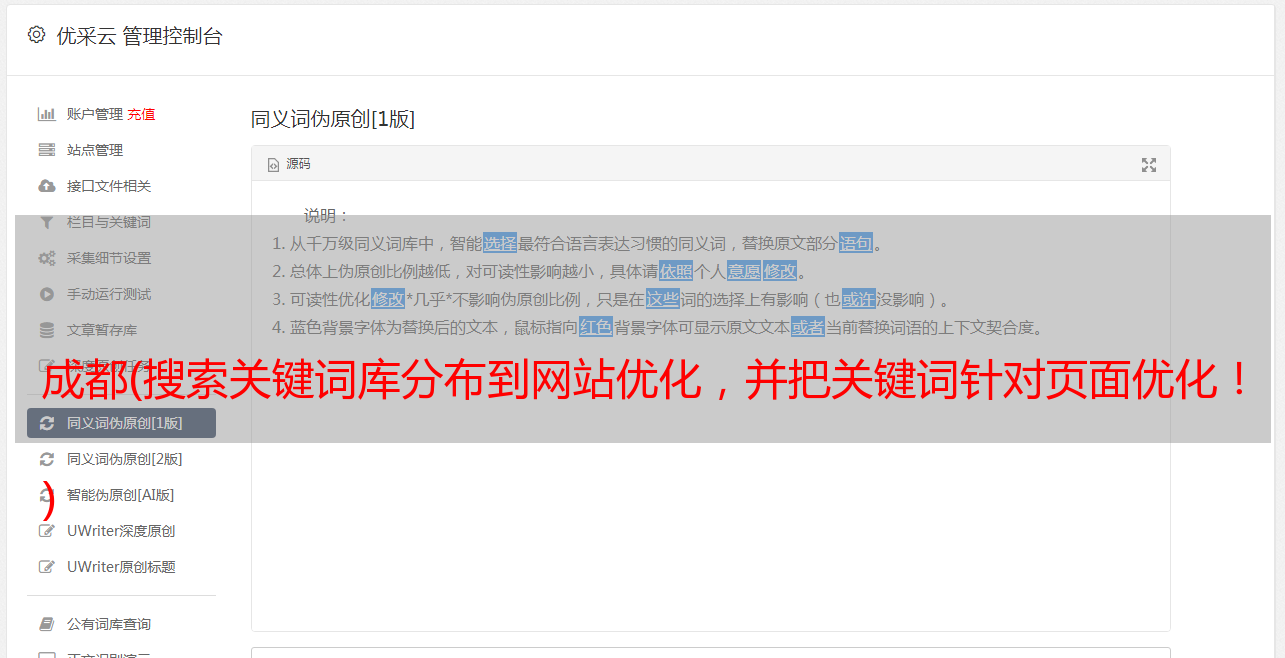Click the 接口文件相关 cloud upload icon
The height and width of the screenshot is (658, 1285).
click(x=46, y=186)
